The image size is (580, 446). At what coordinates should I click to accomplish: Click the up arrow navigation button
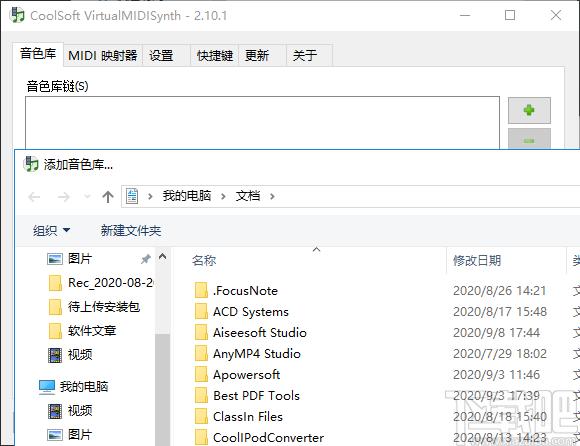point(108,197)
